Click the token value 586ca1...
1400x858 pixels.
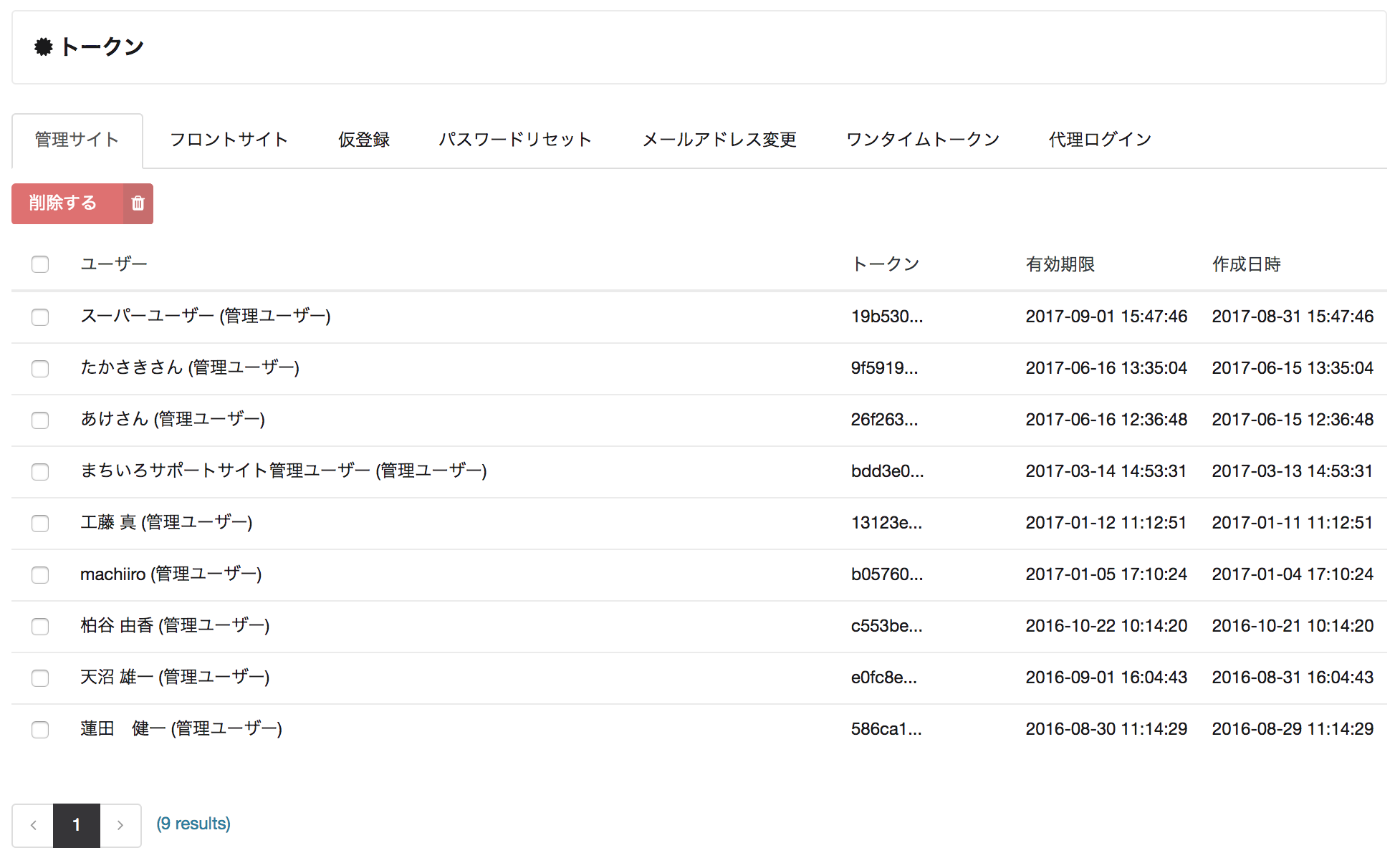pos(886,729)
